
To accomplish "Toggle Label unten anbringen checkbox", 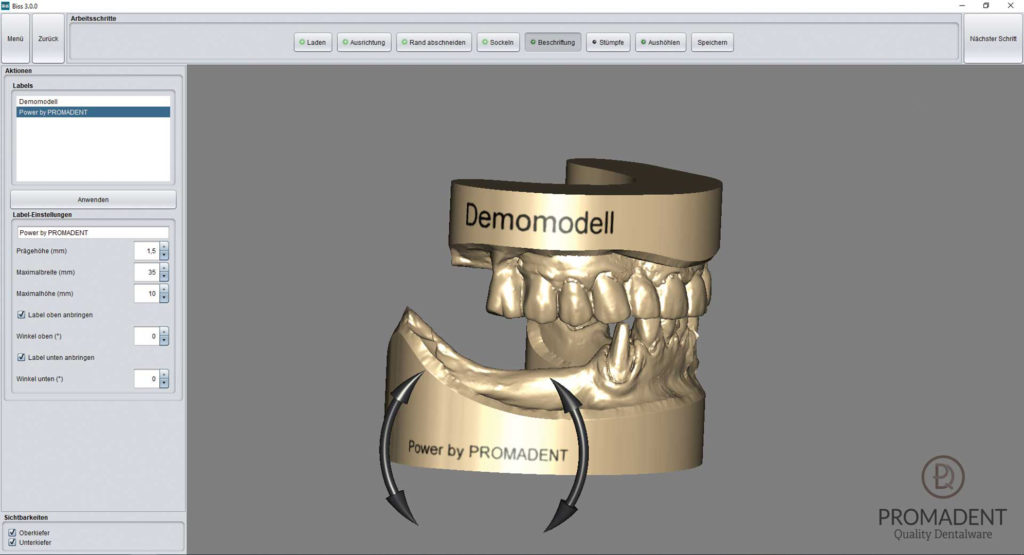I will [21, 357].
